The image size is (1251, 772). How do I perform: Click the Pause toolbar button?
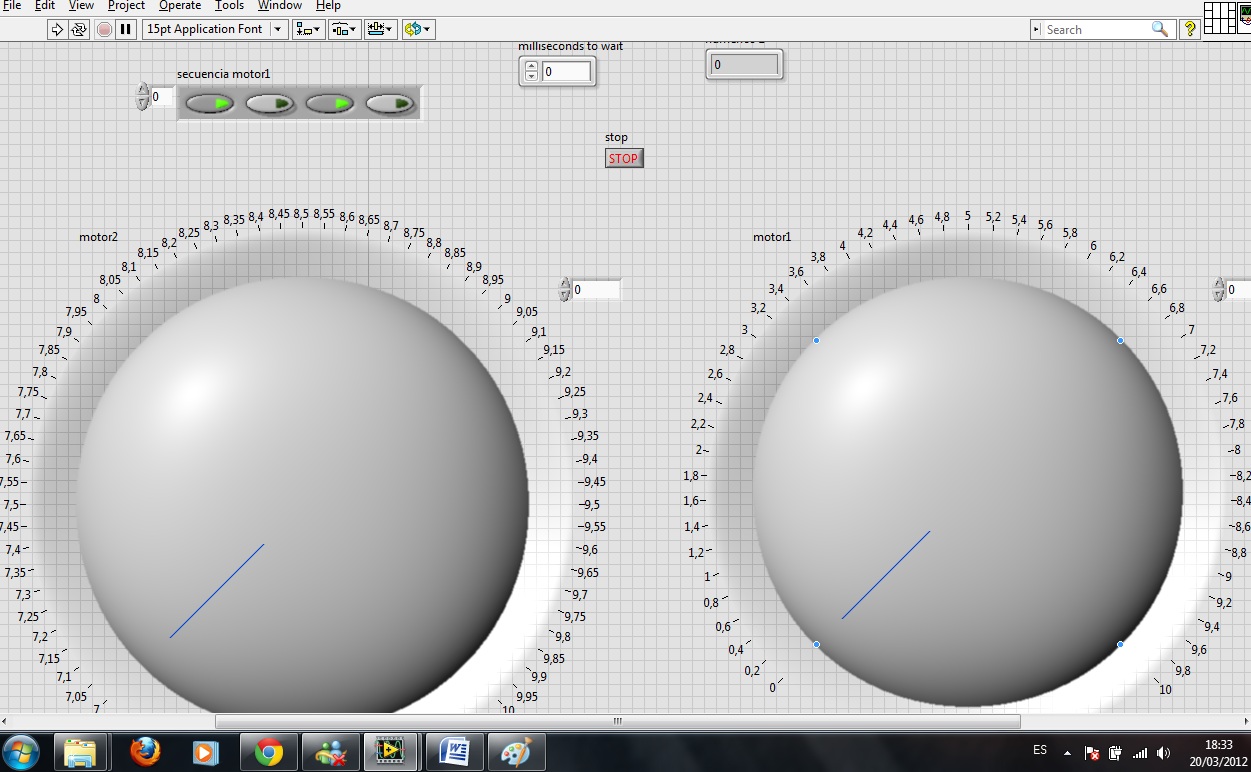click(x=126, y=29)
